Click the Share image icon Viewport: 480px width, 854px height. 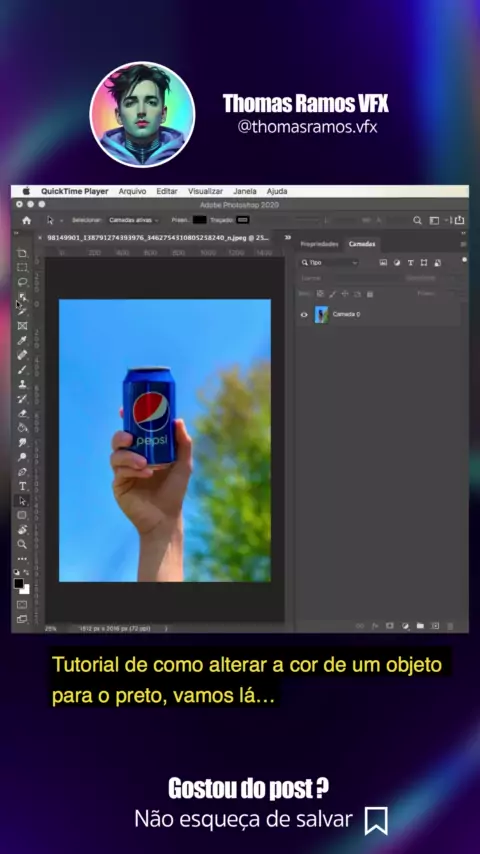click(459, 220)
